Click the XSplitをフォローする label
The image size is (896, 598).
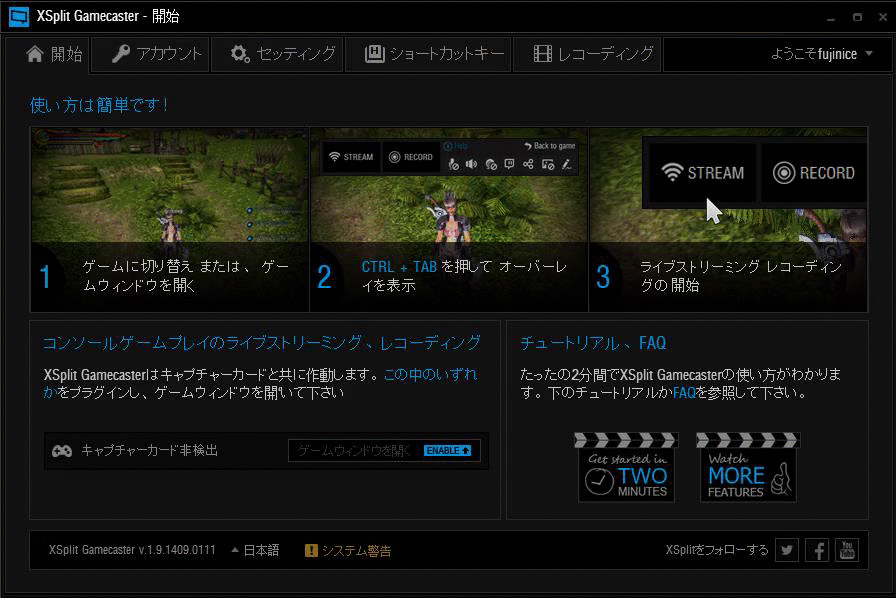[717, 550]
